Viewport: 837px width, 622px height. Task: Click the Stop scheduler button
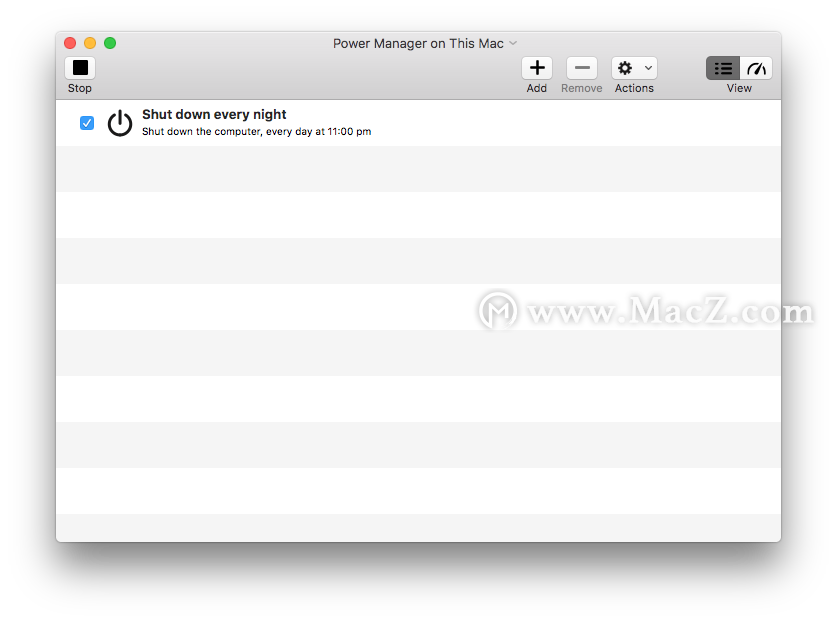click(x=80, y=68)
